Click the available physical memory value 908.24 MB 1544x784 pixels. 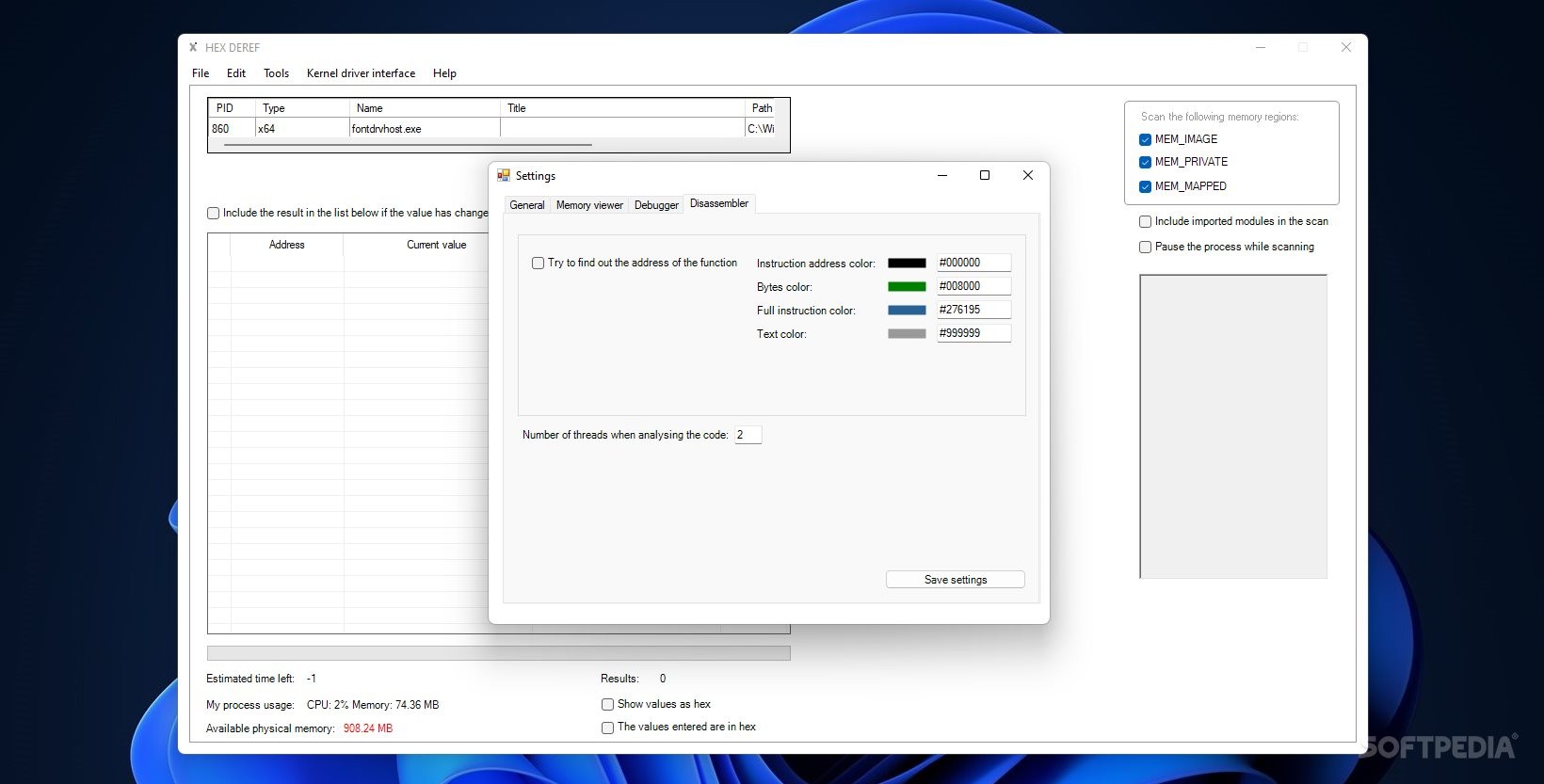click(368, 728)
